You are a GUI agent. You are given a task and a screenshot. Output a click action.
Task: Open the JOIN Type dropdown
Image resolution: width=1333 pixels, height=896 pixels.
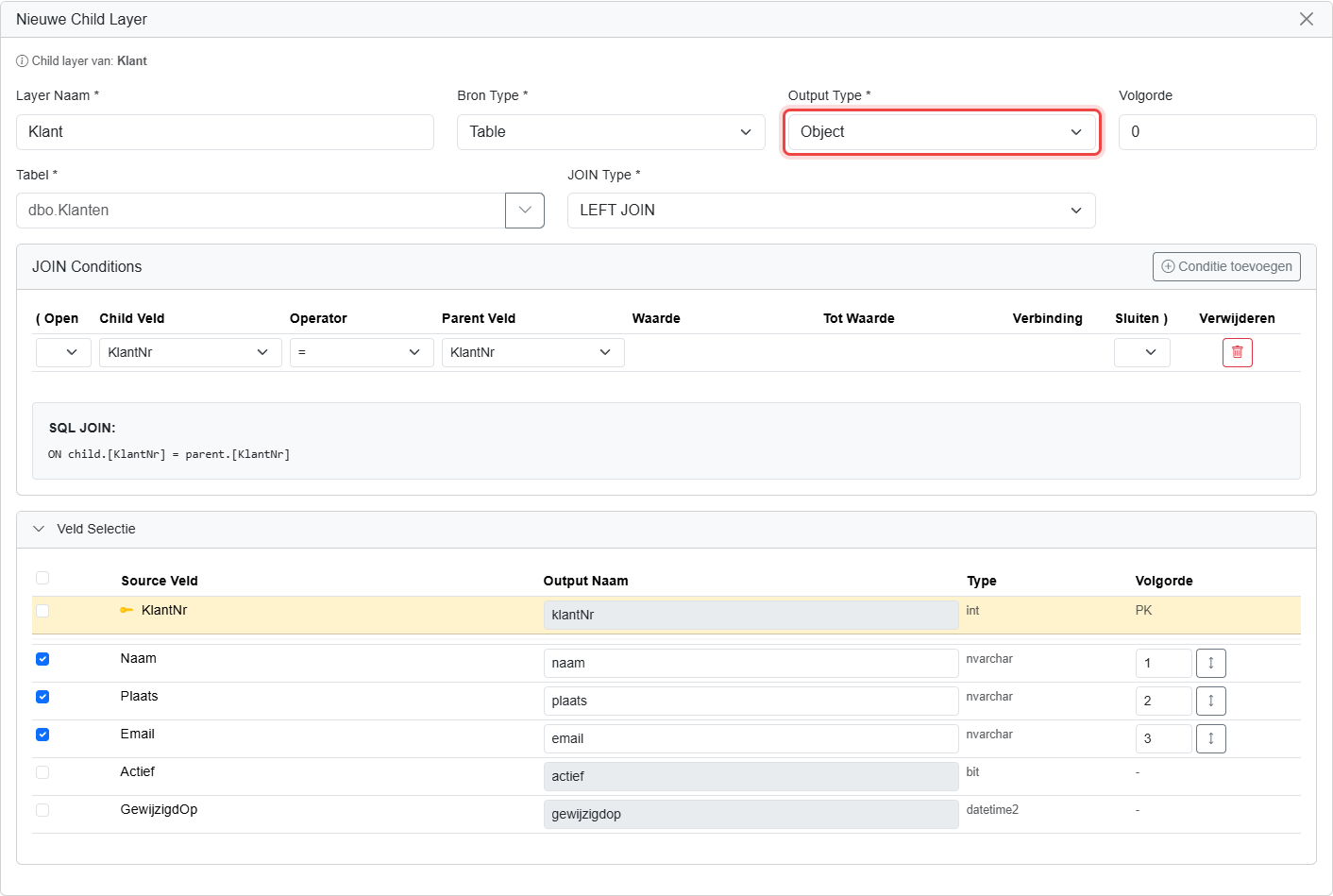click(831, 211)
